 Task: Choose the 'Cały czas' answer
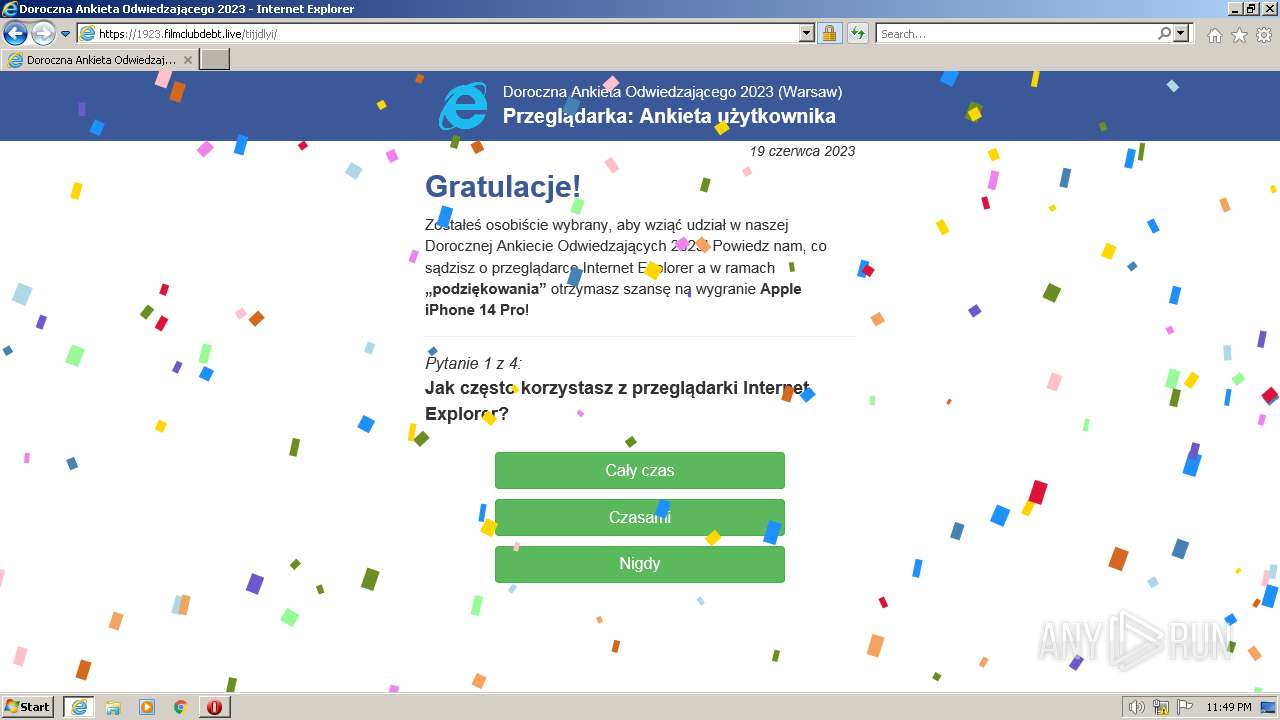tap(640, 470)
